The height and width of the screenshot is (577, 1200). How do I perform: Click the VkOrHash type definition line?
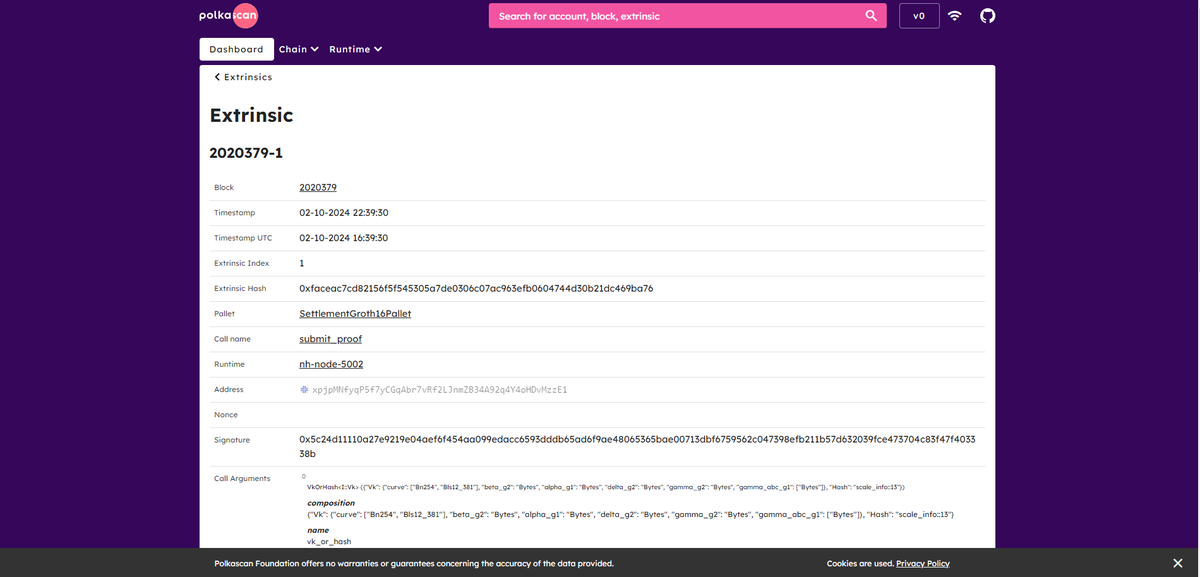[605, 487]
